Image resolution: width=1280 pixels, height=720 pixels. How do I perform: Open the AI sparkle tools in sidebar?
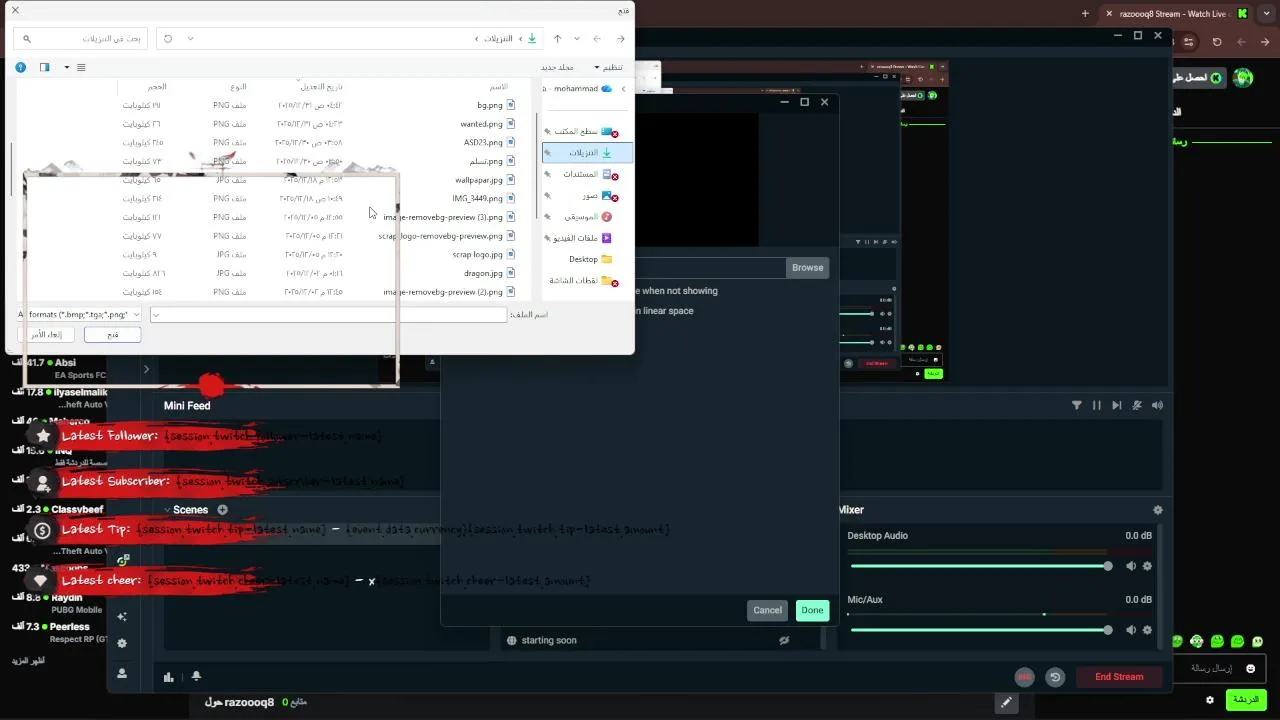pos(122,616)
